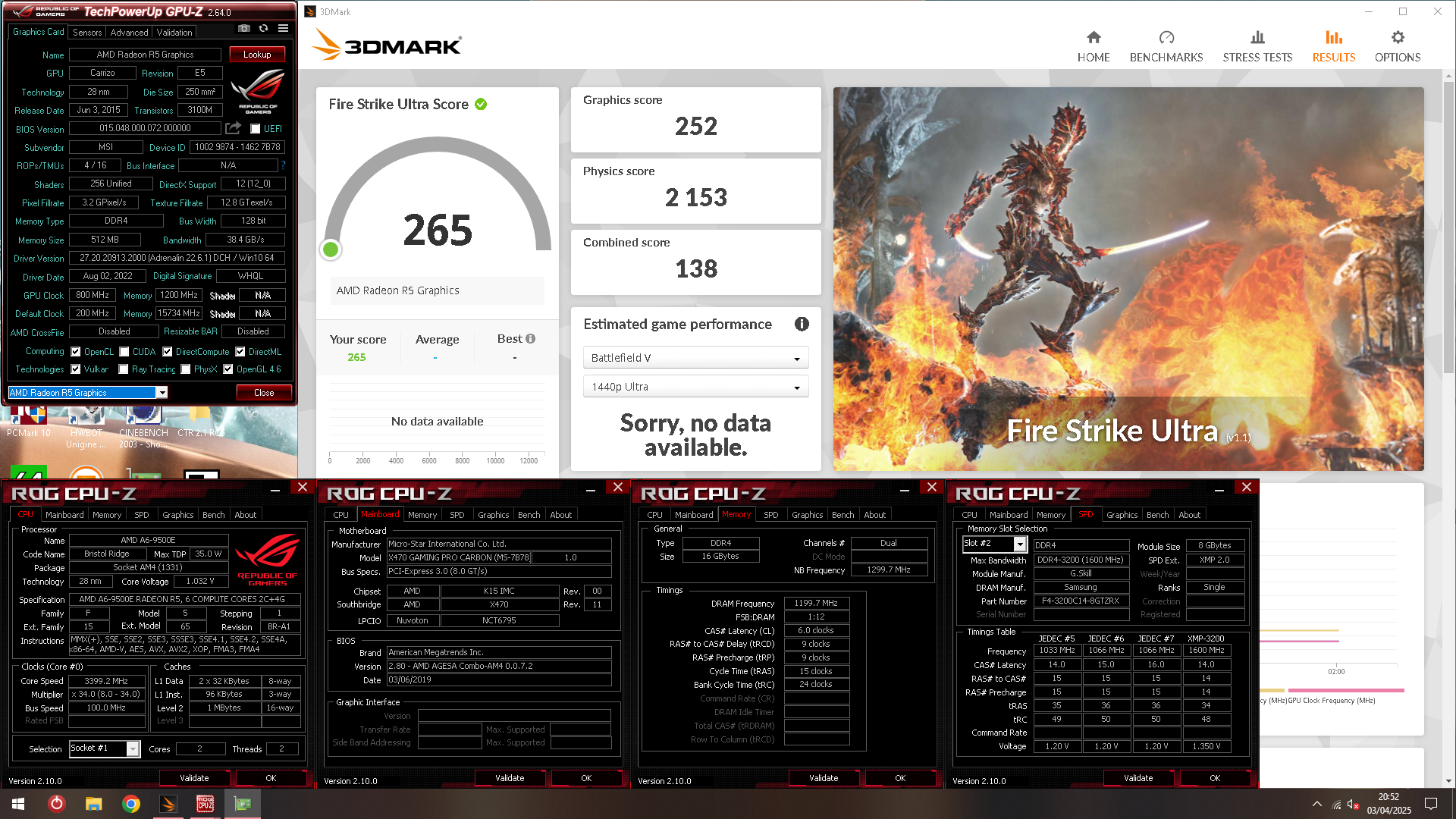Click GPU-Z refresh icon
Image resolution: width=1456 pixels, height=819 pixels.
pyautogui.click(x=263, y=29)
